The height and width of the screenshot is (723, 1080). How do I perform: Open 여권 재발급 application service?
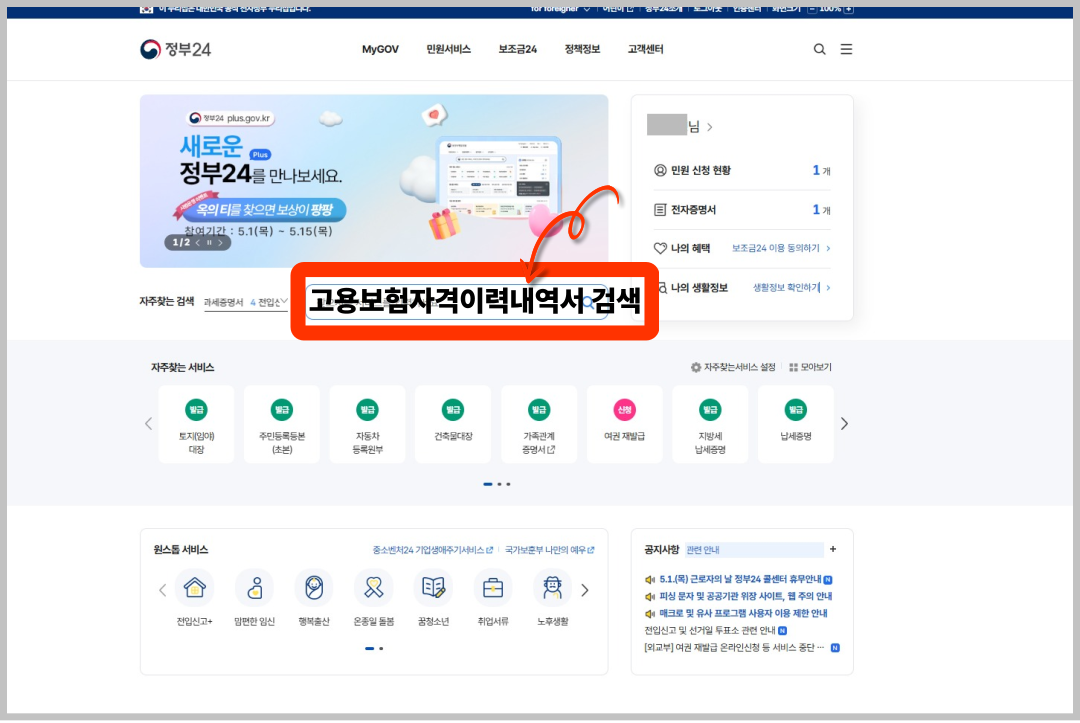[x=624, y=424]
